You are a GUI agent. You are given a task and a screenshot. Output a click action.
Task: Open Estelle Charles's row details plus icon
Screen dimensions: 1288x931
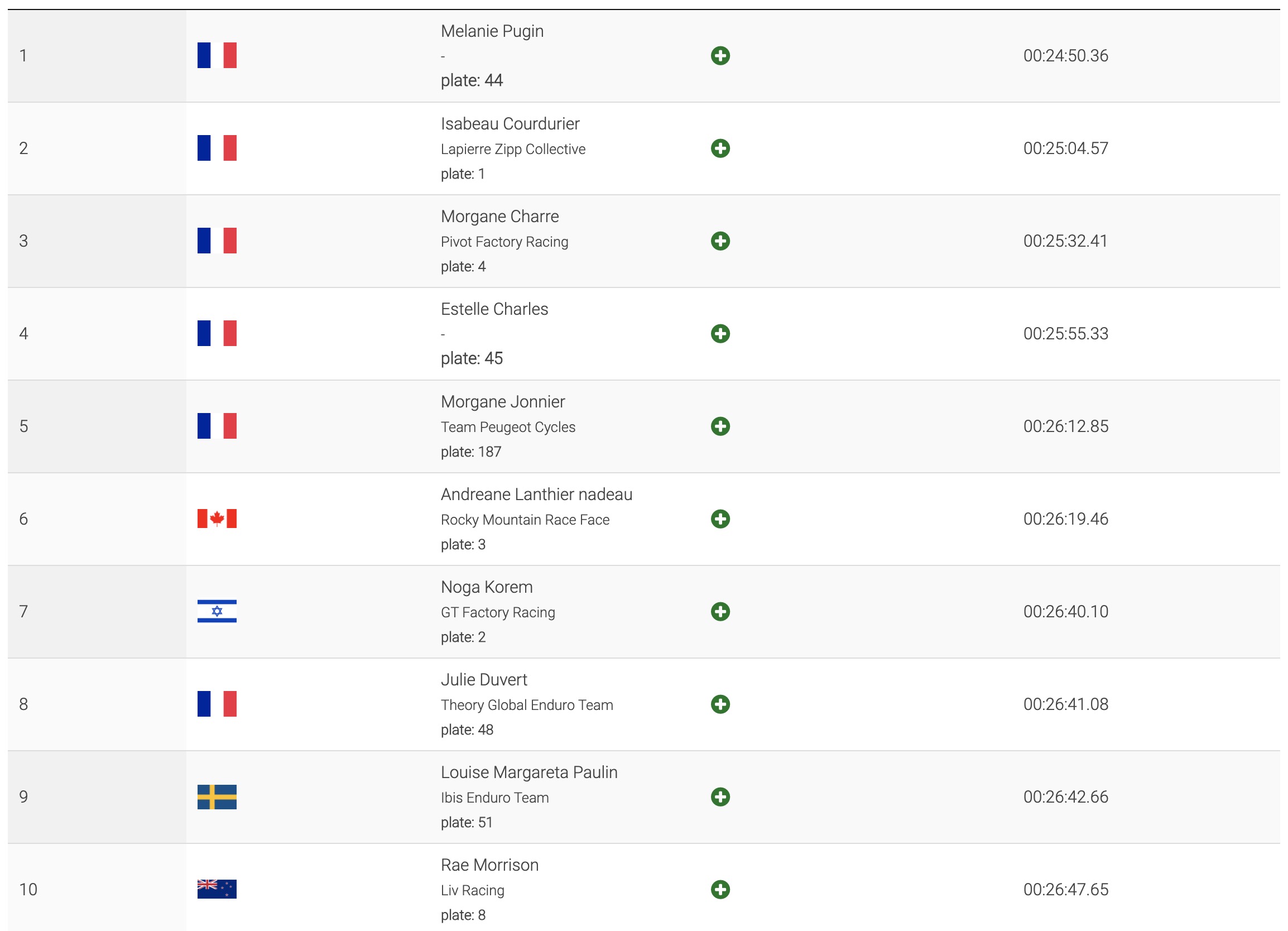720,333
